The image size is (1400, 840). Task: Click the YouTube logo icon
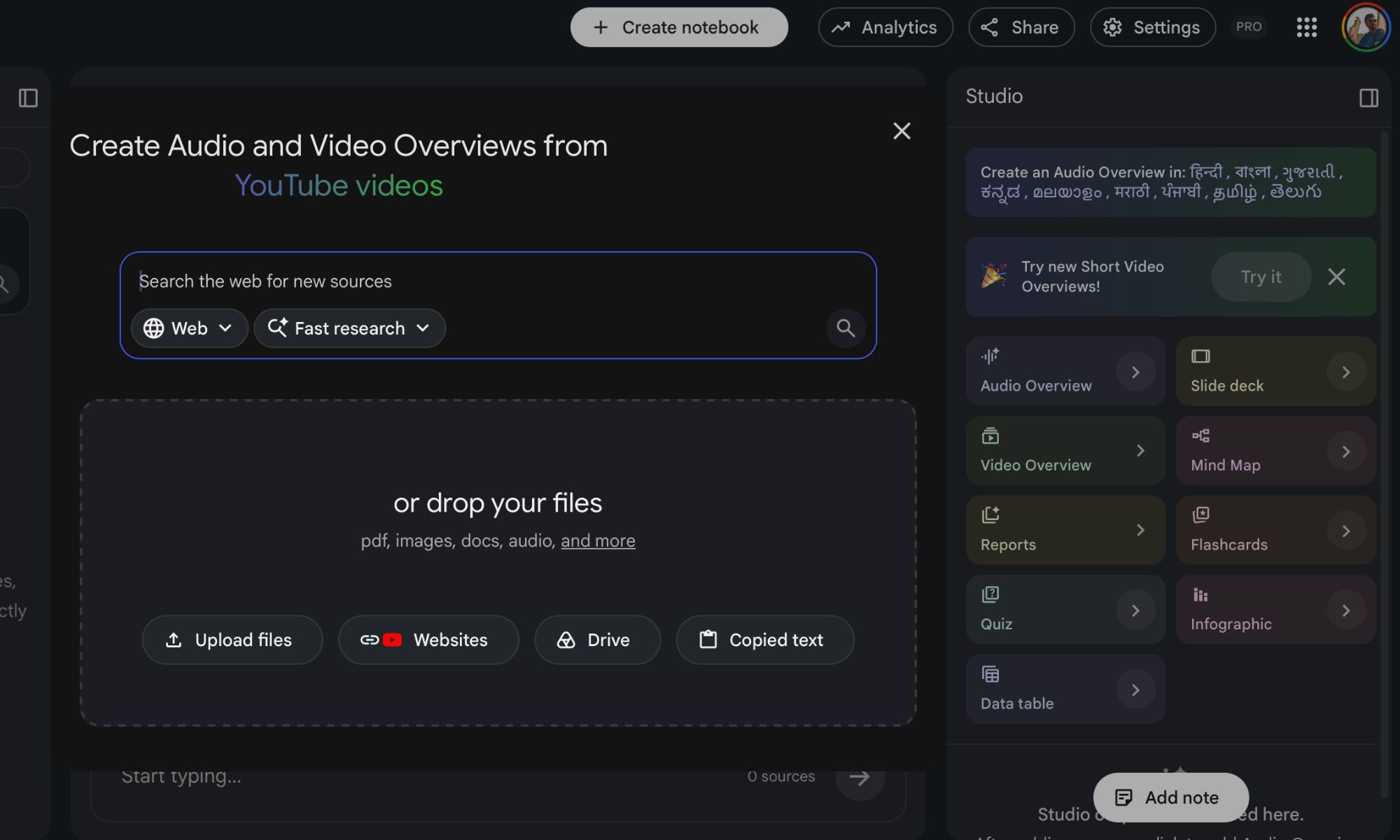[x=392, y=640]
